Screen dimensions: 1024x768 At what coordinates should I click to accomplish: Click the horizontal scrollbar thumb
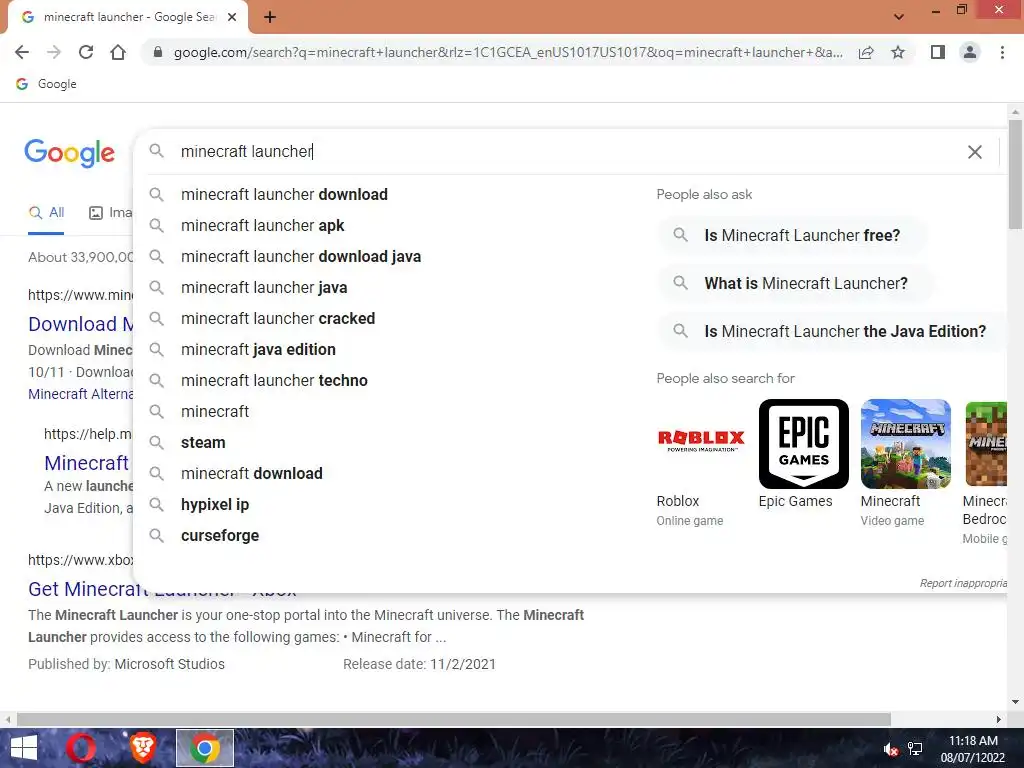point(454,720)
